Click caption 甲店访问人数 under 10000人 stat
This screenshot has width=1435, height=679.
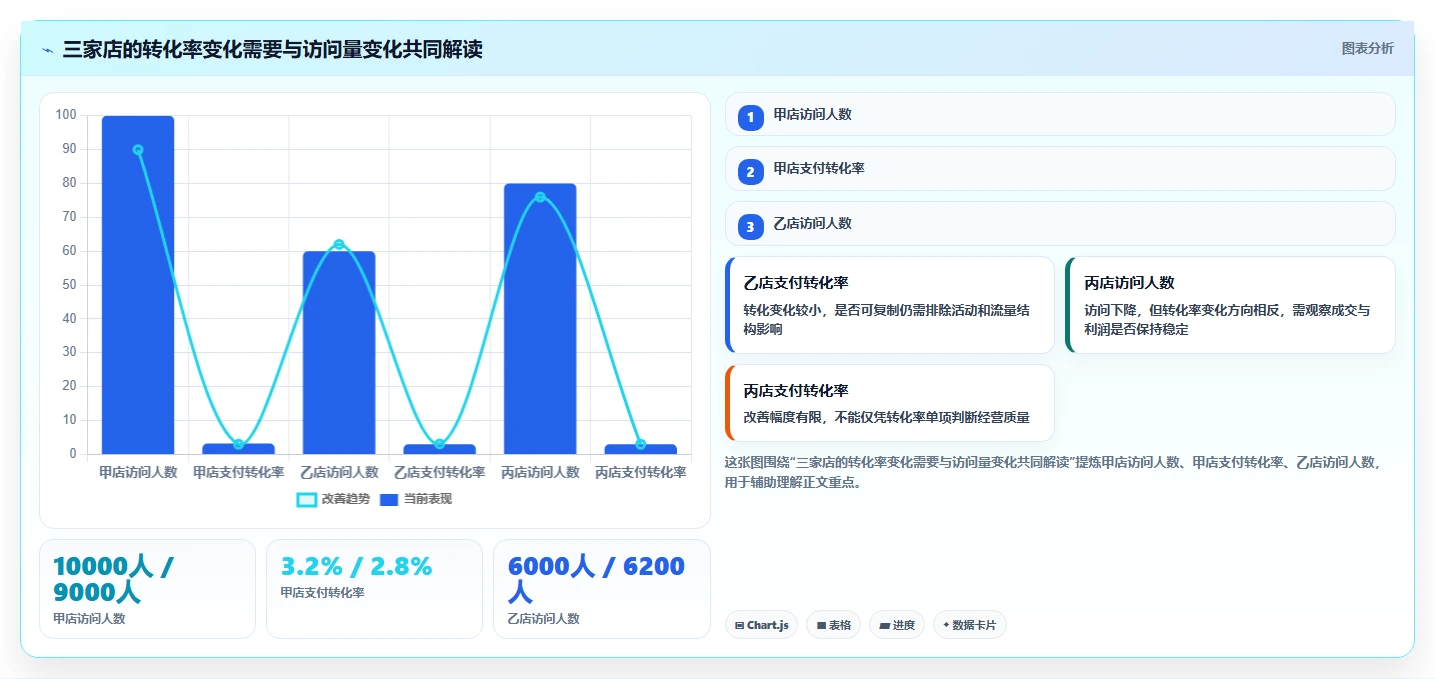[89, 618]
